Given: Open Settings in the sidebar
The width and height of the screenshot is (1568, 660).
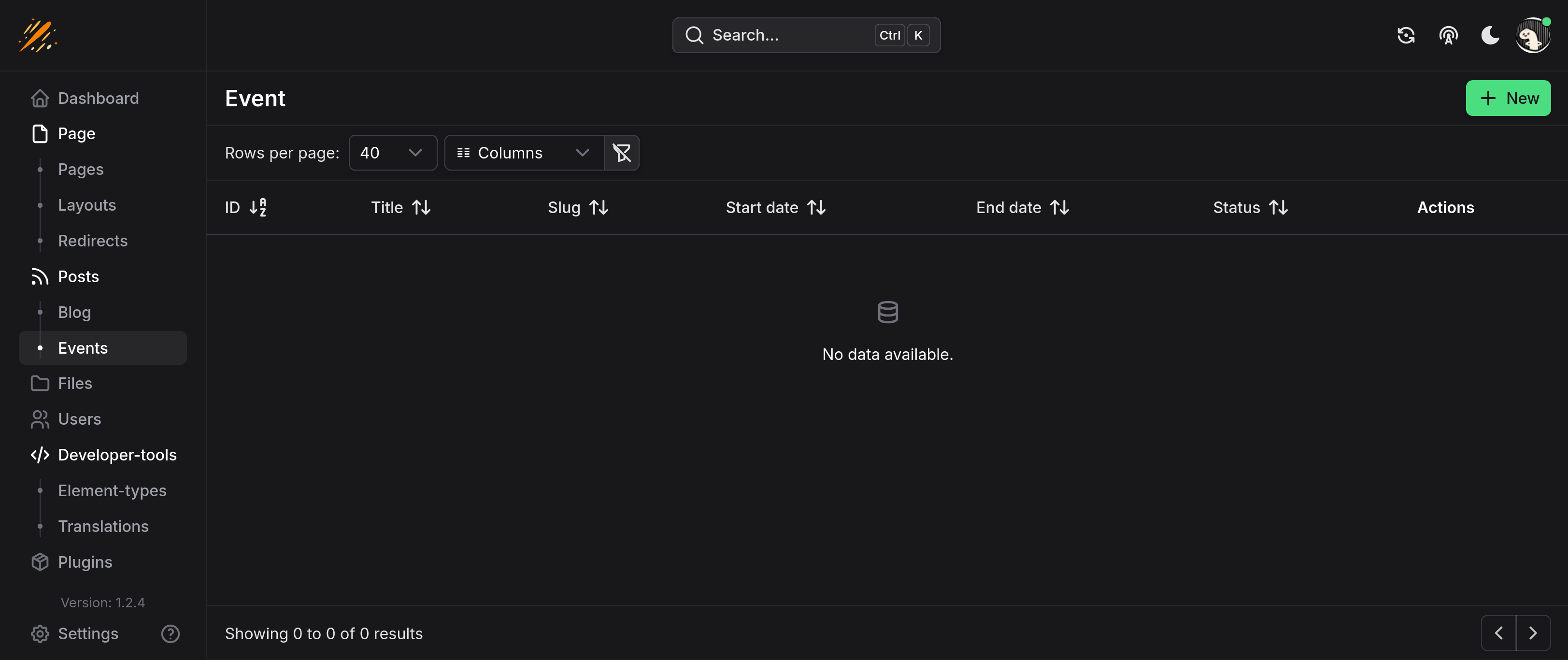Looking at the screenshot, I should [x=87, y=634].
